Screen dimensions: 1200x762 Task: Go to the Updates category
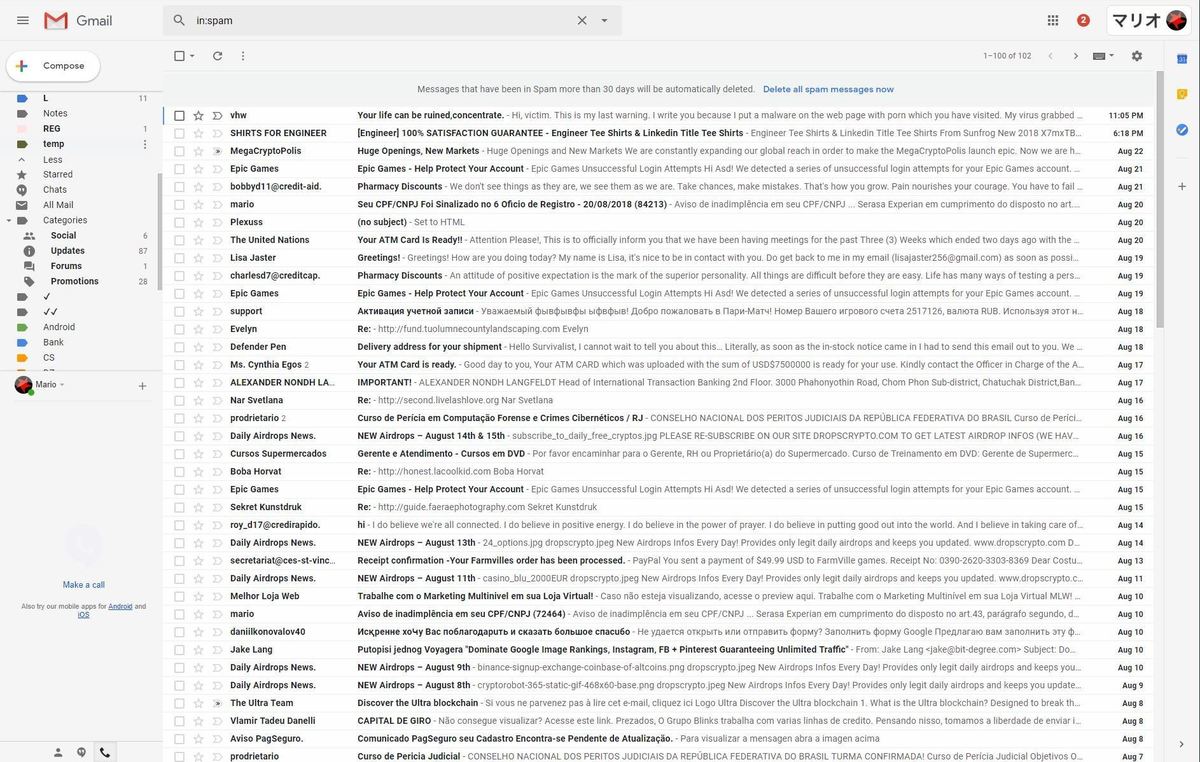tap(68, 251)
